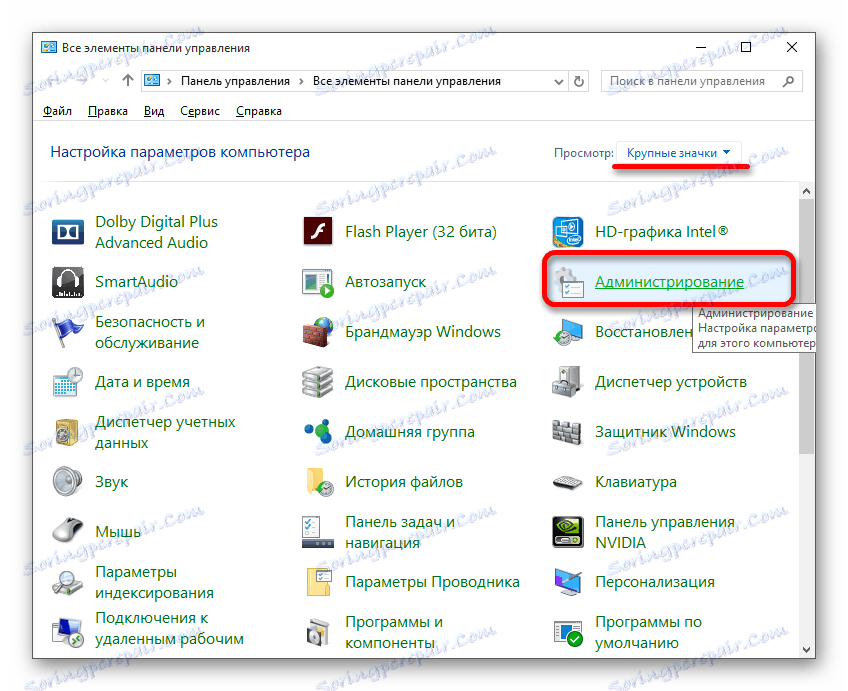Click the Звук speaker icon
The image size is (848, 691).
(x=68, y=482)
